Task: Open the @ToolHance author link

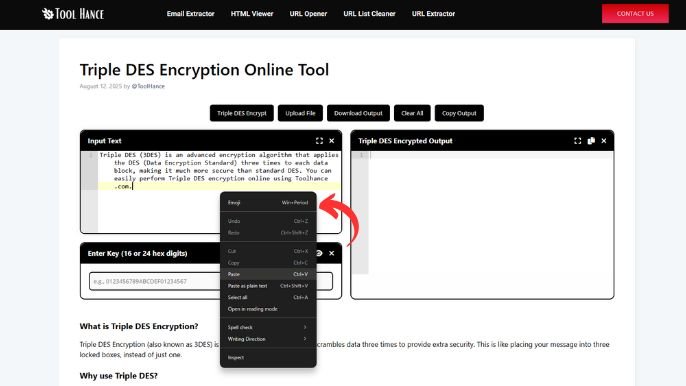Action: coord(148,86)
